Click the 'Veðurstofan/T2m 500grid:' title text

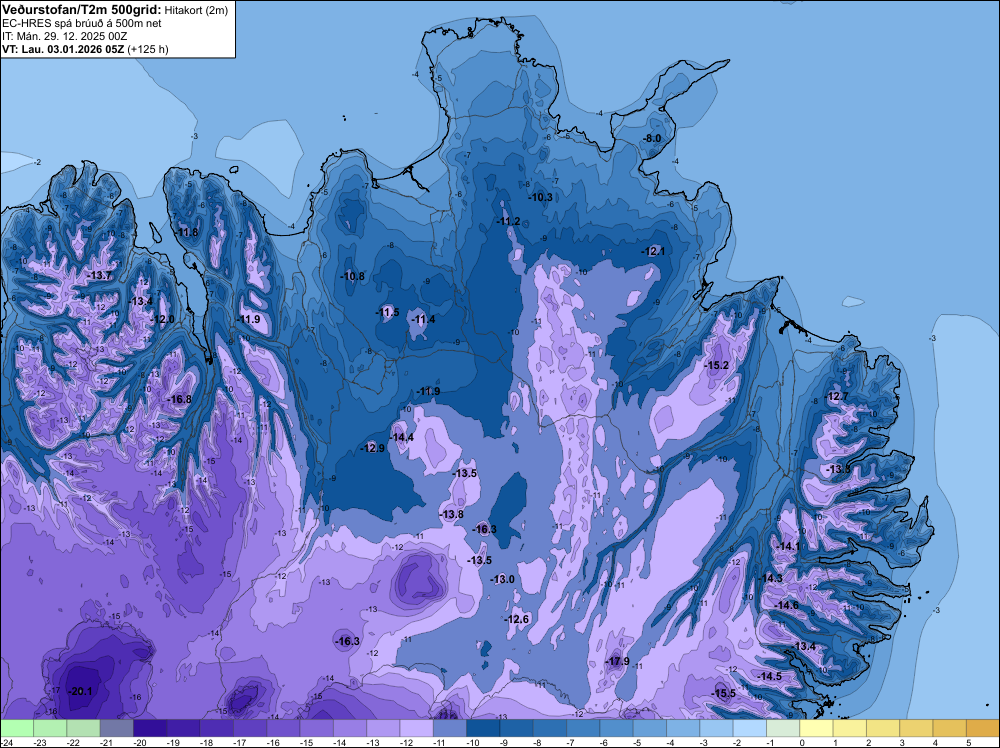(x=82, y=10)
